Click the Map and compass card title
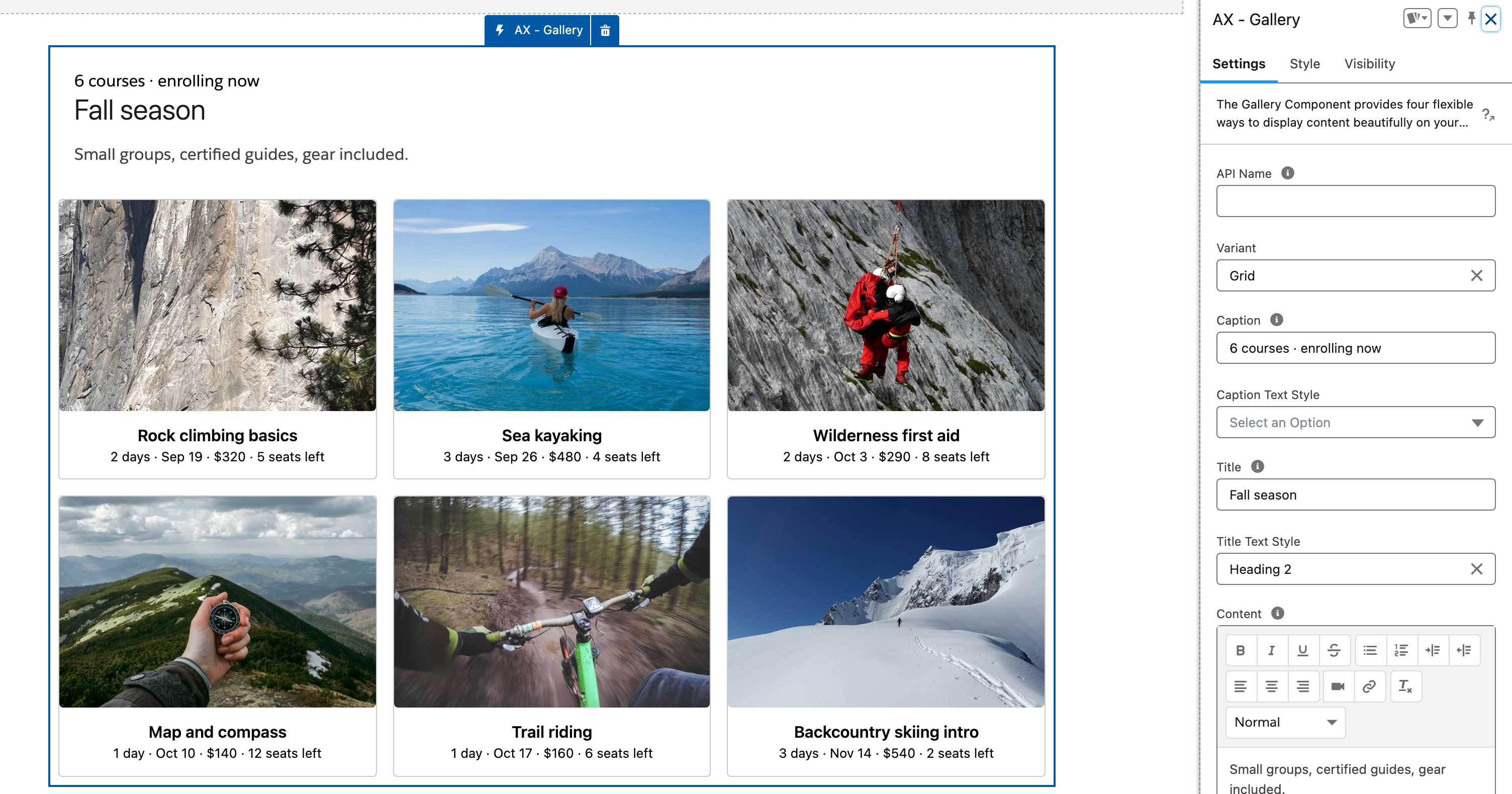Viewport: 1512px width, 794px height. tap(217, 732)
